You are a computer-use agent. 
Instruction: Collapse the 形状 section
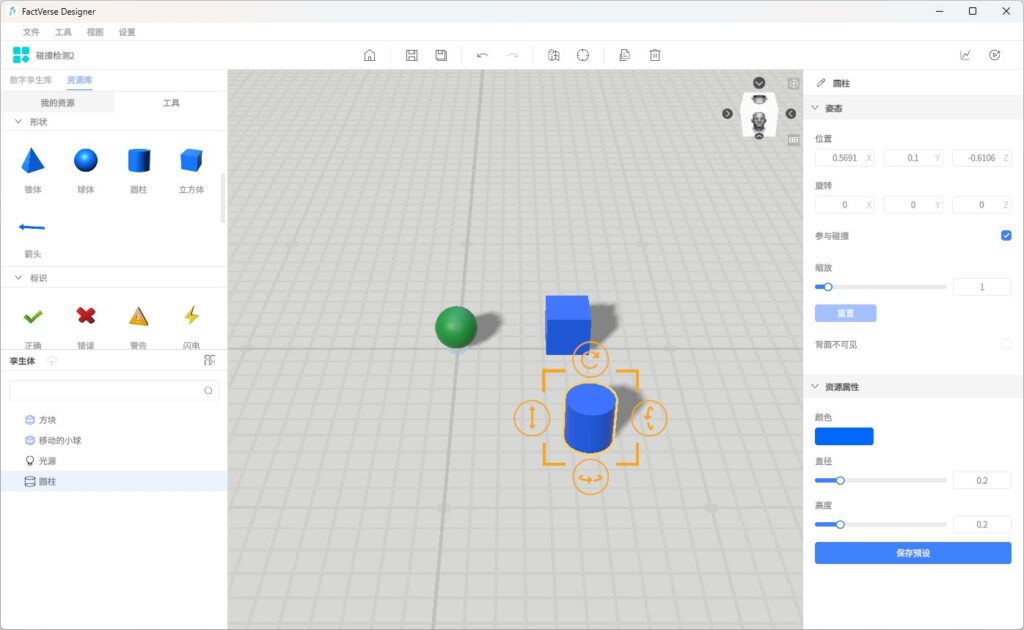pos(18,122)
